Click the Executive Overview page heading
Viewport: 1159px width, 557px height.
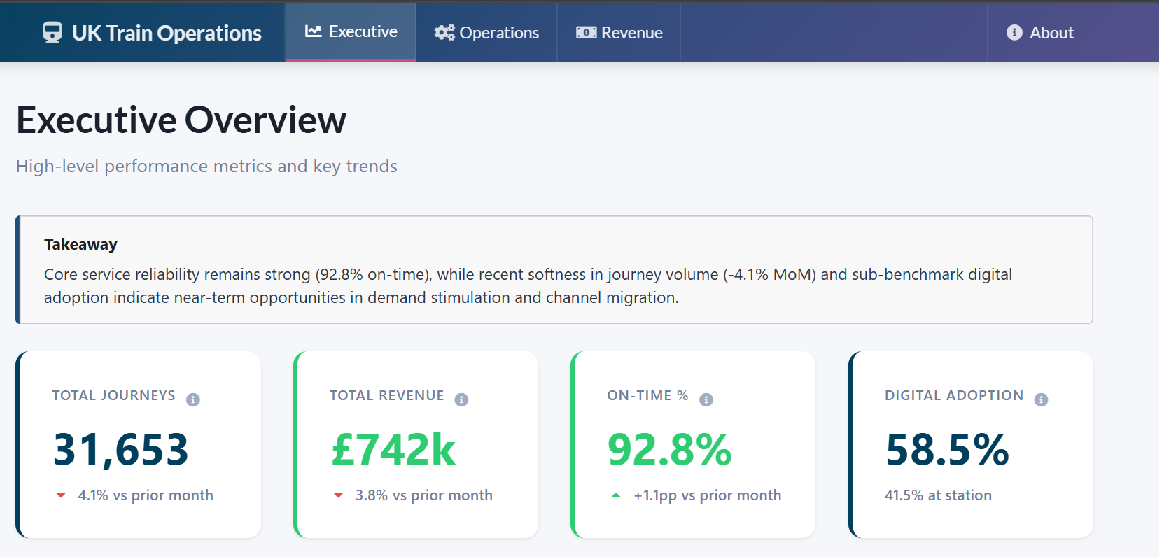[x=181, y=120]
